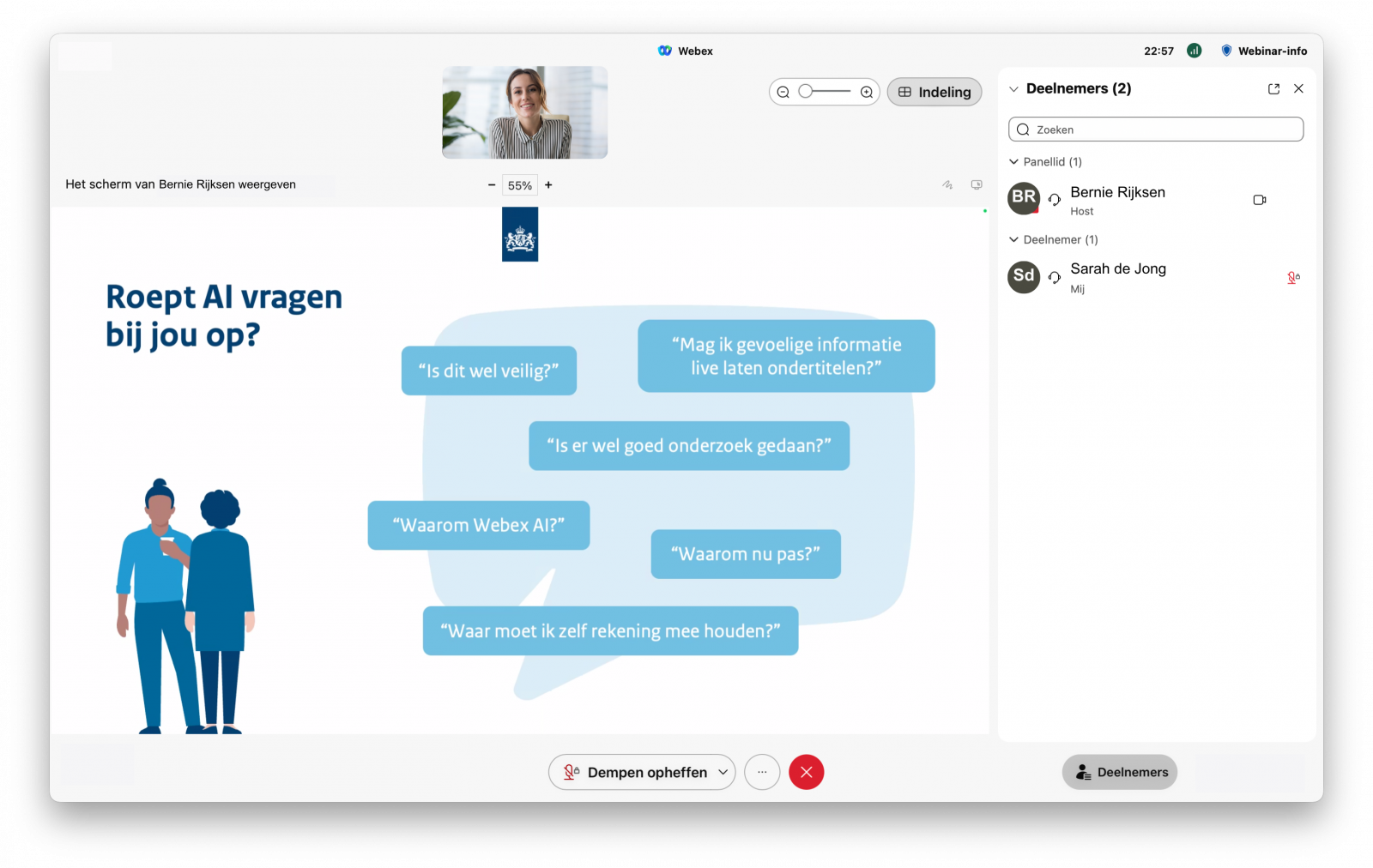This screenshot has height=868, width=1373.
Task: Toggle the muted microphone icon beside Sarah de Jong
Action: (x=1293, y=277)
